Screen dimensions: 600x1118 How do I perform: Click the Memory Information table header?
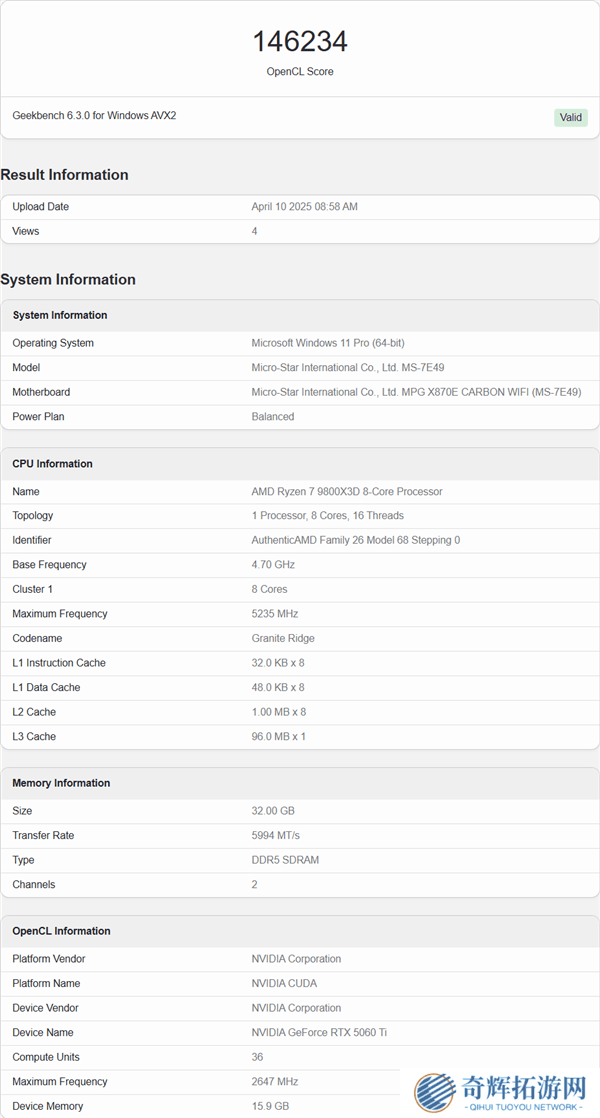[x=61, y=783]
